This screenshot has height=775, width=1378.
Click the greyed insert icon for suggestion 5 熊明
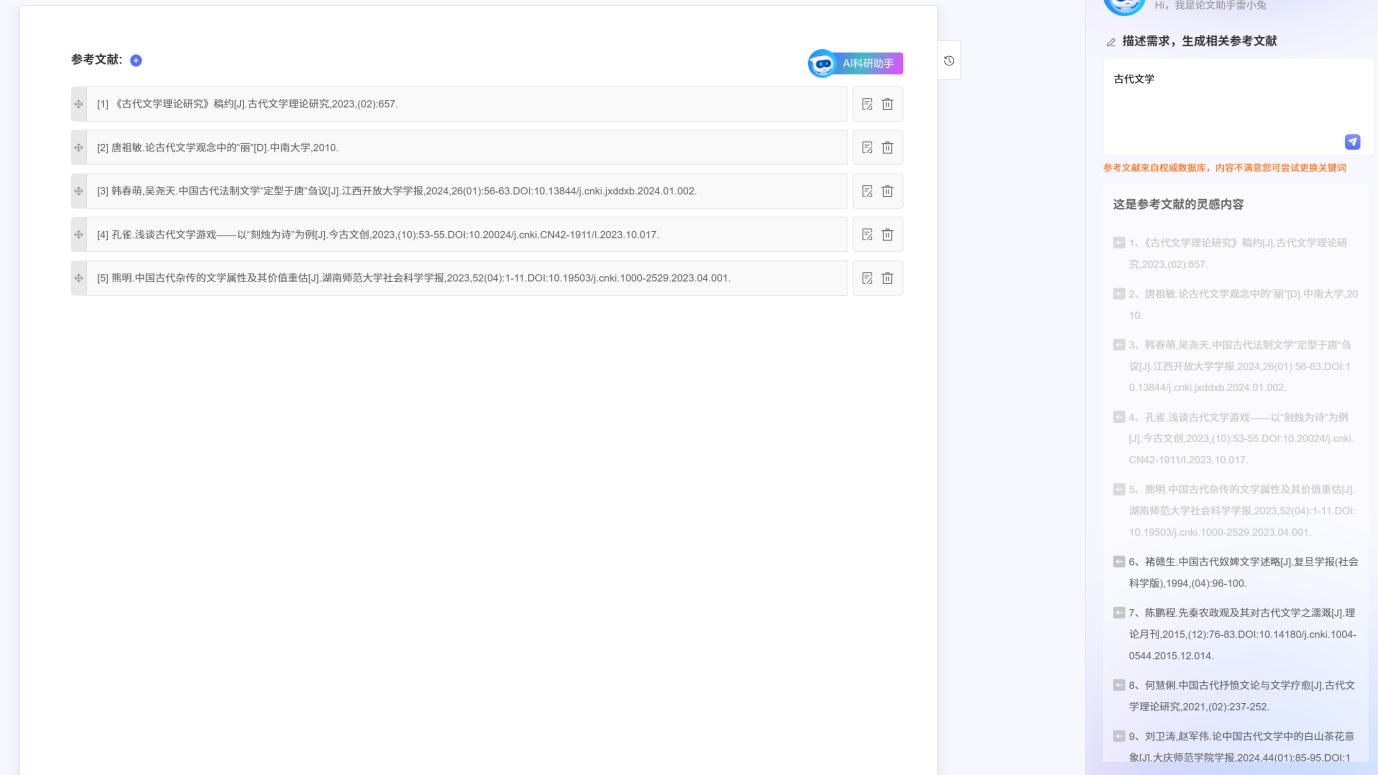click(1119, 489)
